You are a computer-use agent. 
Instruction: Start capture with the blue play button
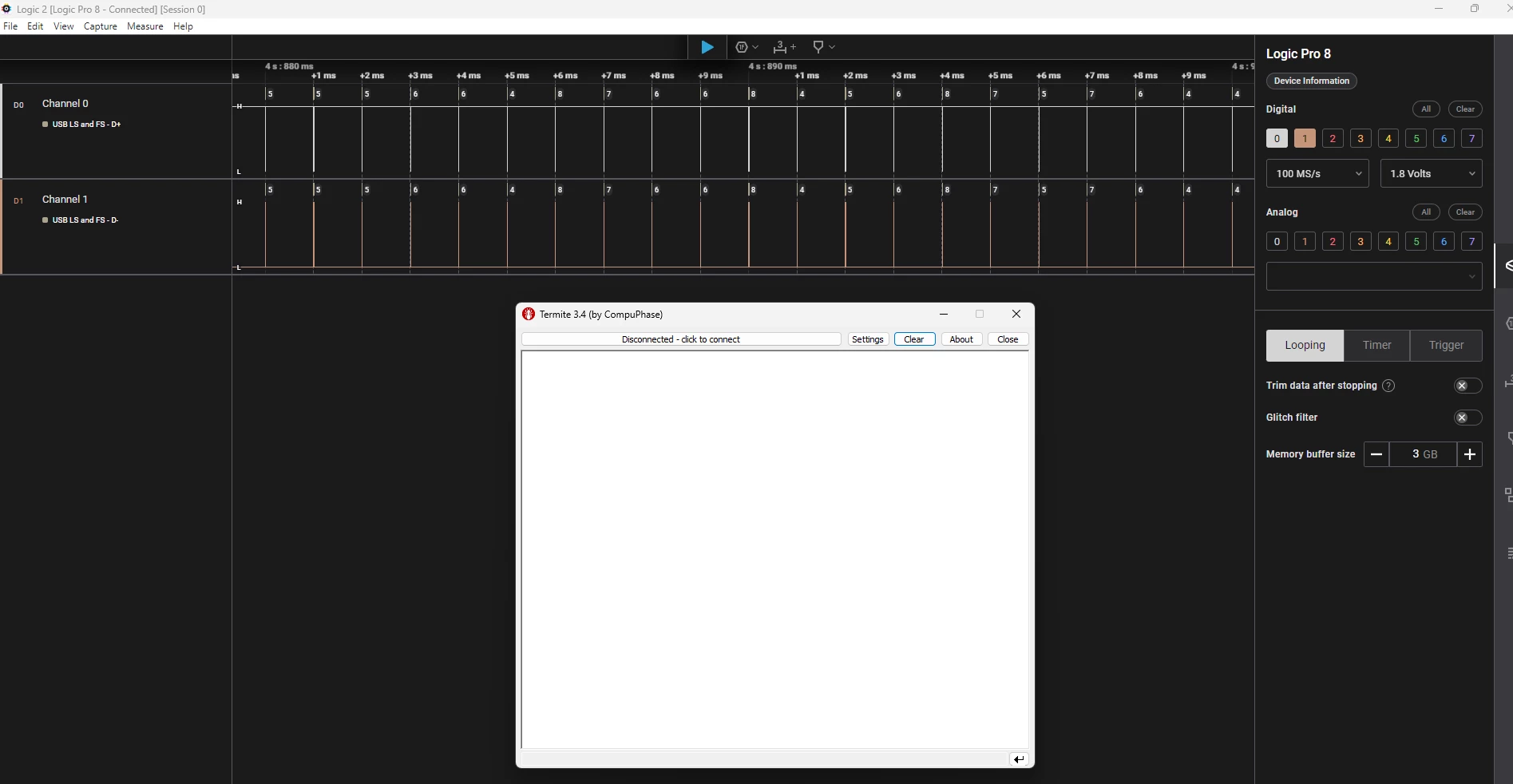(x=707, y=47)
